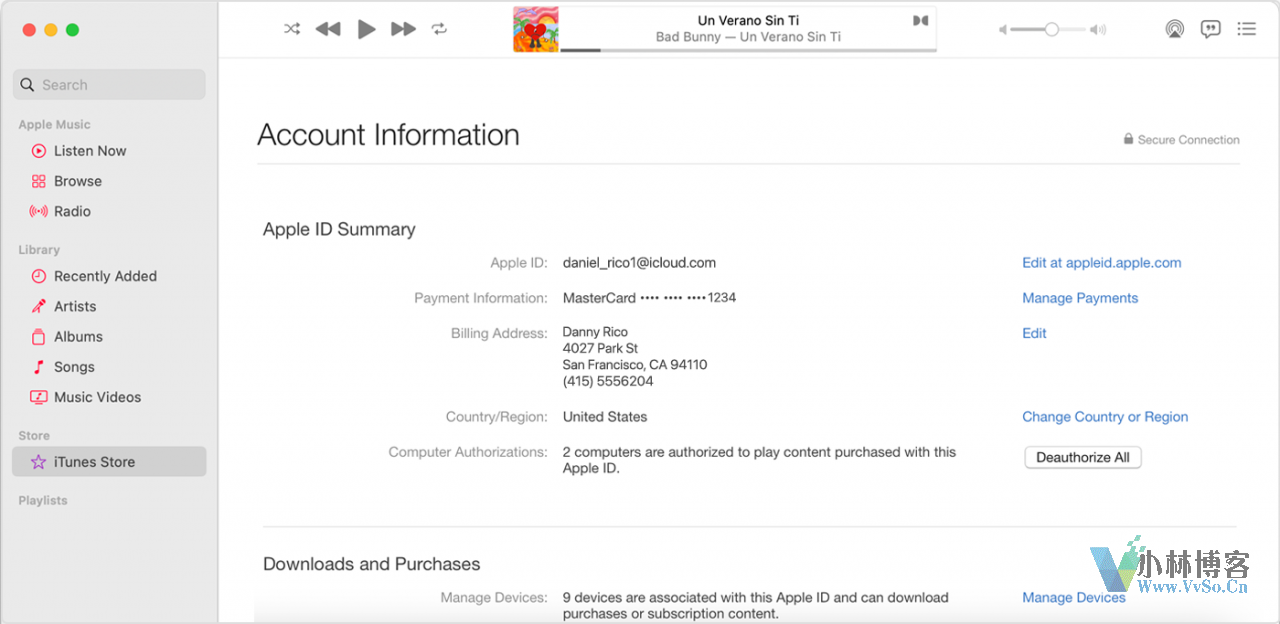Viewport: 1280px width, 624px height.
Task: Click the Apple Music section header
Action: pos(54,124)
